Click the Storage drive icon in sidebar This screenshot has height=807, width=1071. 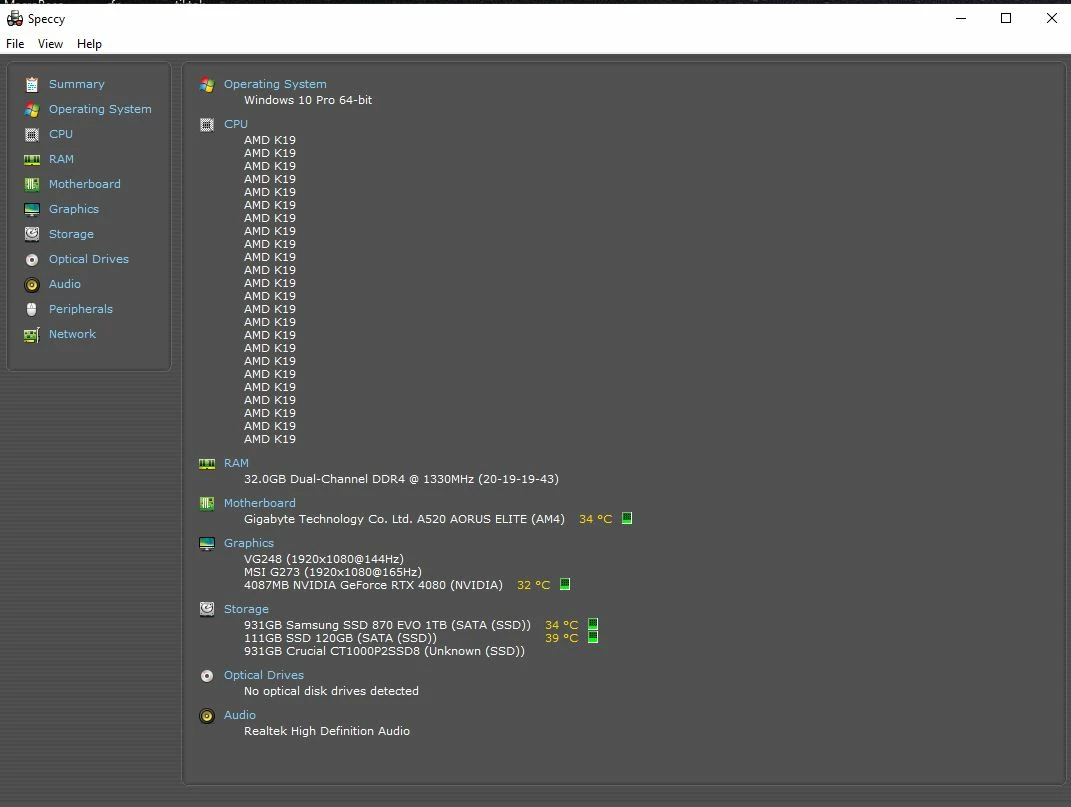[31, 234]
